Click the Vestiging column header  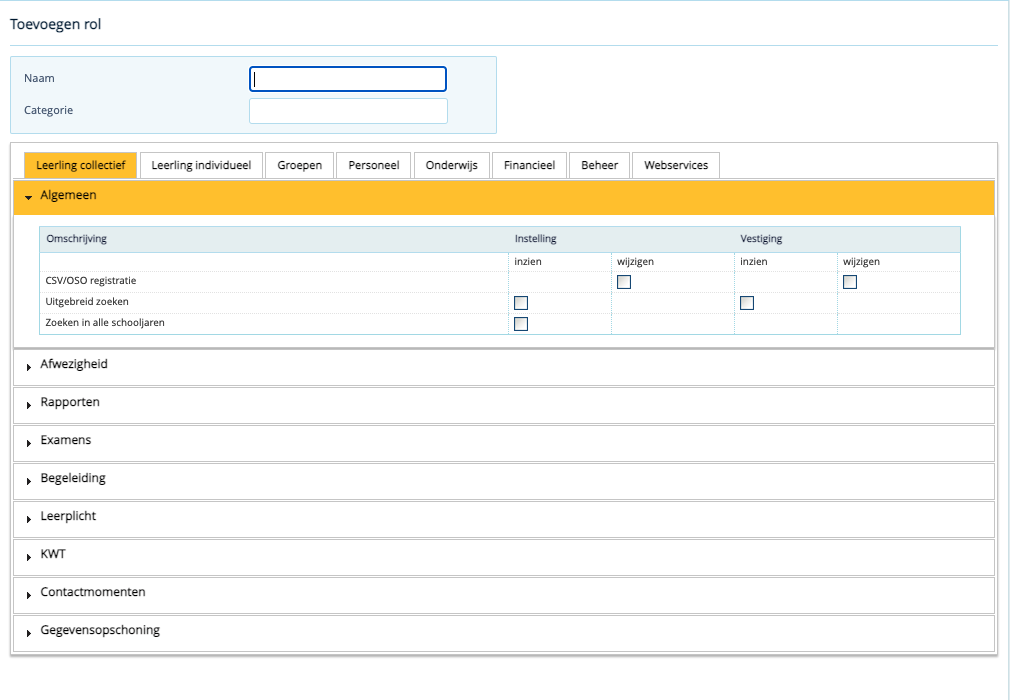point(761,239)
